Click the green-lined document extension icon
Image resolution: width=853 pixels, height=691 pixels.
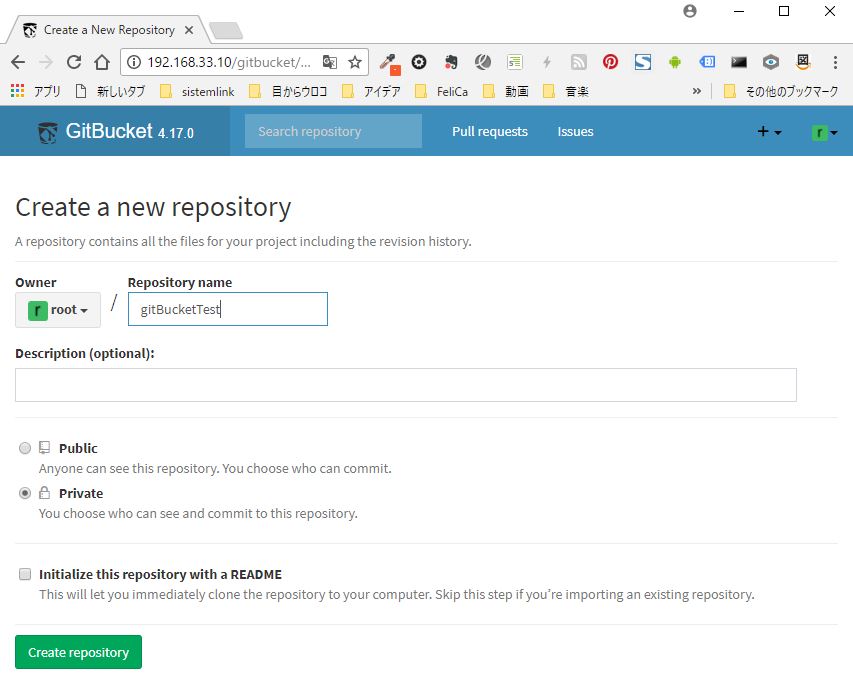tap(514, 62)
